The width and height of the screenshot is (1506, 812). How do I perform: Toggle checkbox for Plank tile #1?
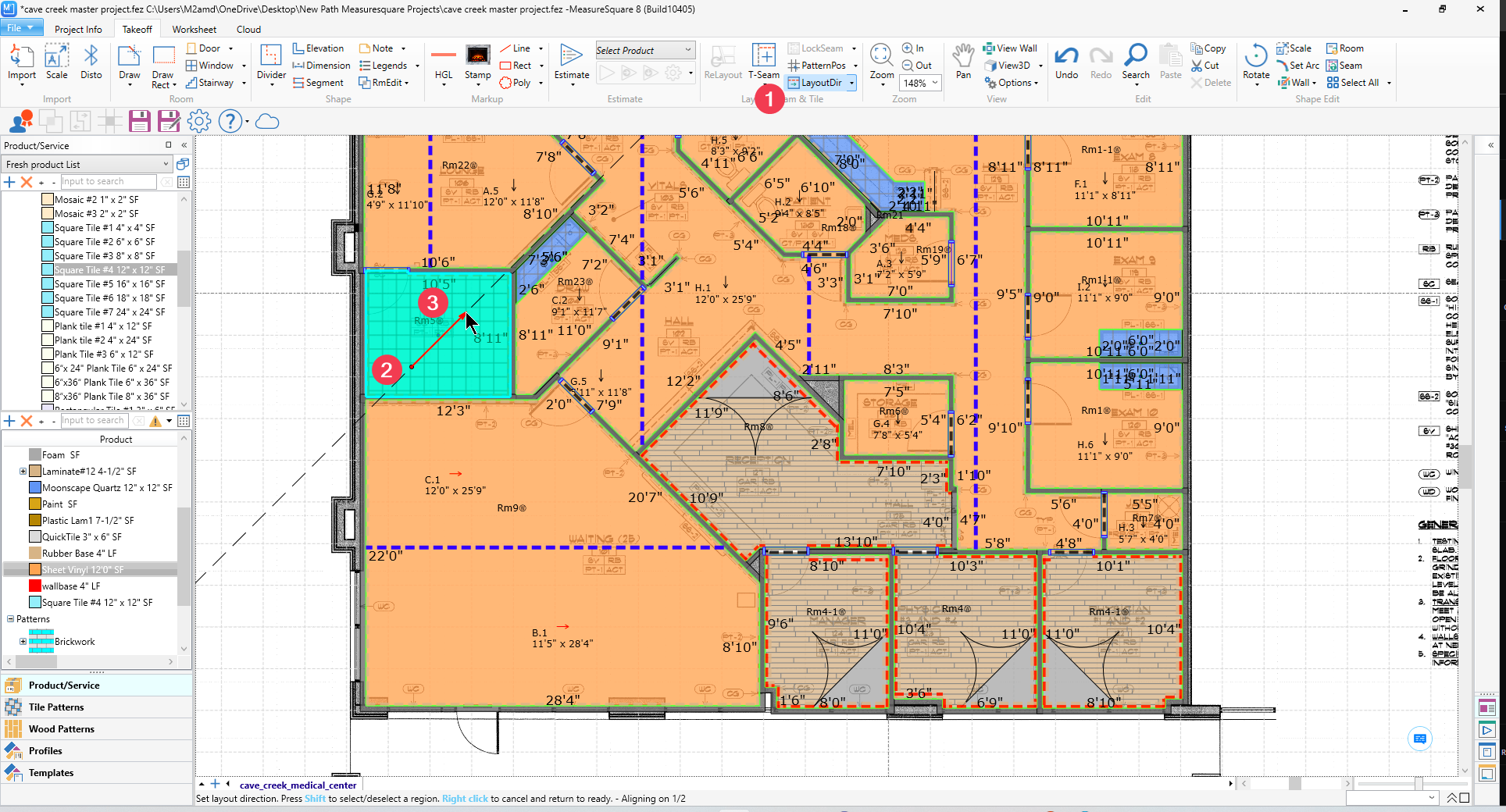point(48,326)
